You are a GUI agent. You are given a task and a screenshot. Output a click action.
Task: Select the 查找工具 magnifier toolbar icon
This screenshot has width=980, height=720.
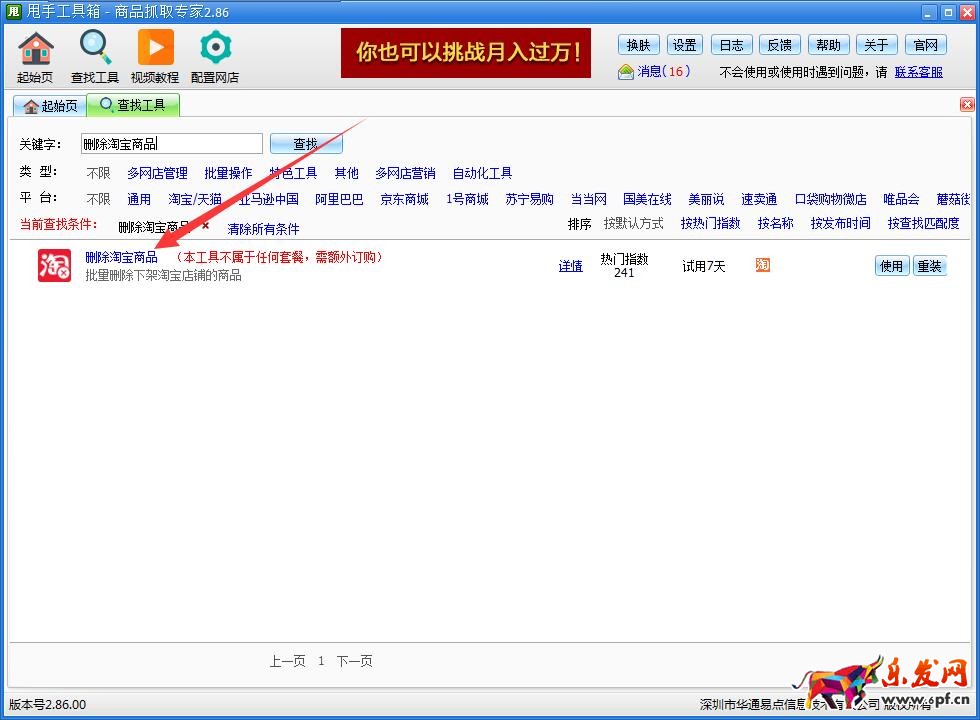click(x=94, y=57)
